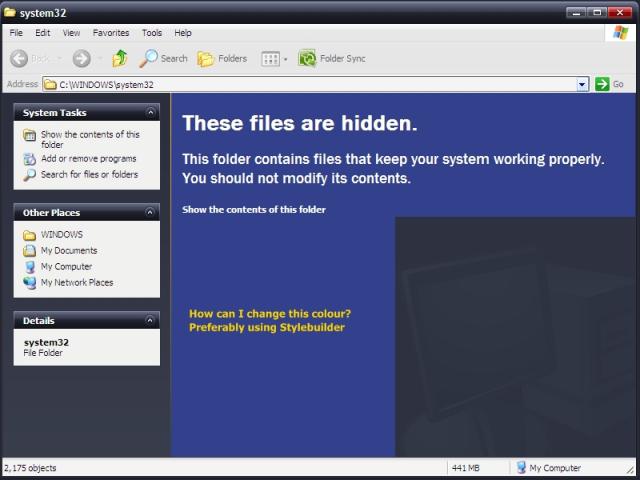Launch the Folder Sync tool

tap(332, 59)
